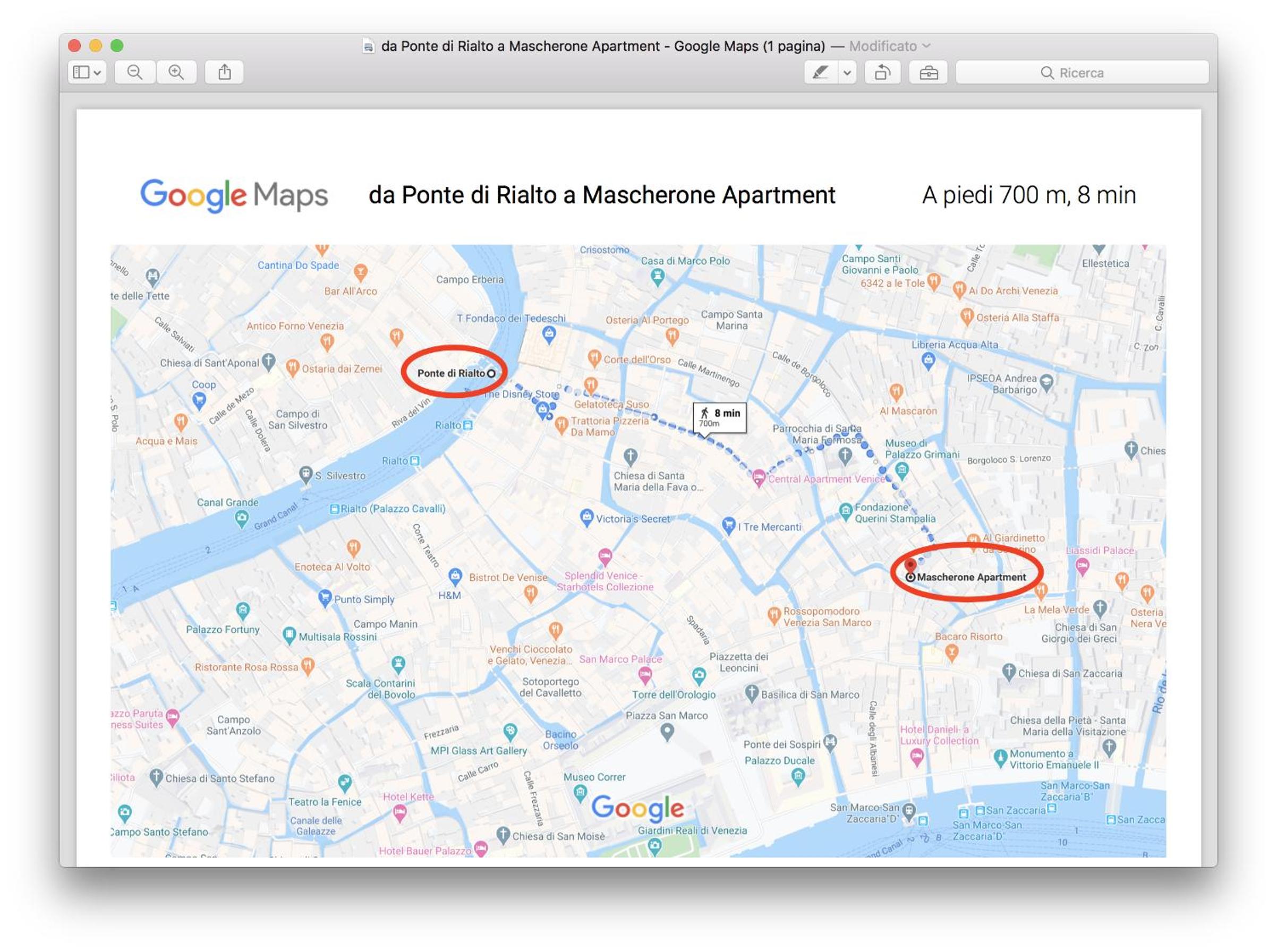Open the share menu icon
The width and height of the screenshot is (1277, 952).
point(224,73)
